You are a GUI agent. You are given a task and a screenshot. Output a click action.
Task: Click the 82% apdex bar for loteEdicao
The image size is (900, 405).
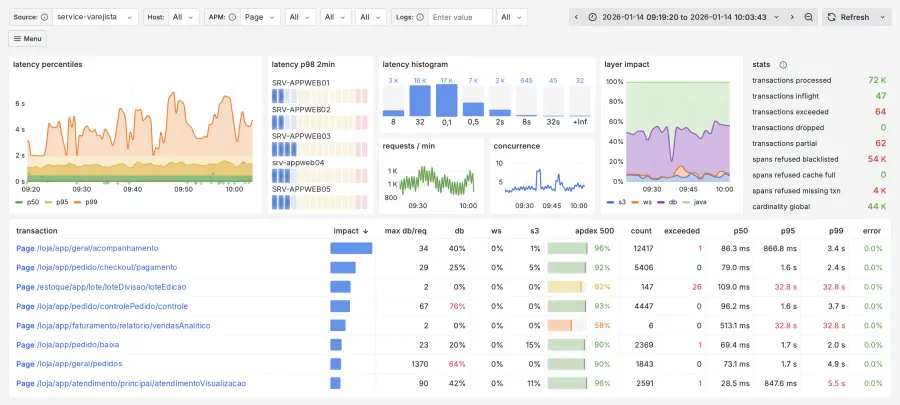565,287
